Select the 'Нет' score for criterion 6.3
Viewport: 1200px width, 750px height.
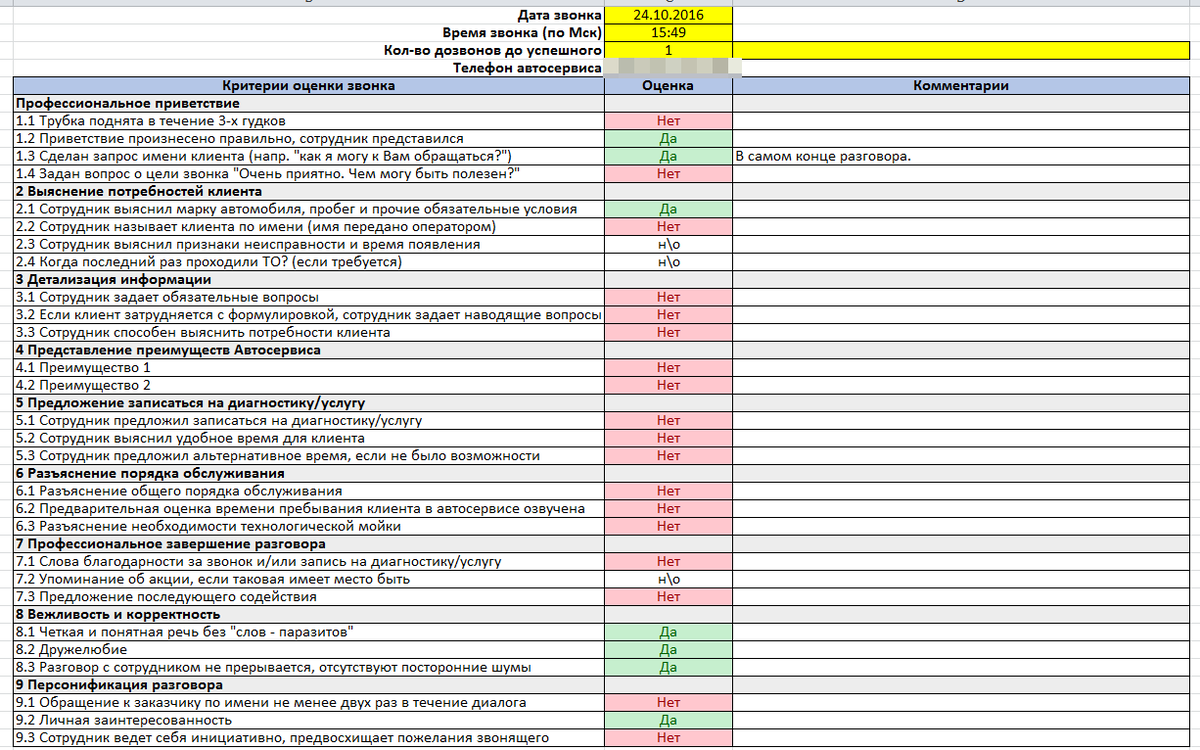[668, 526]
